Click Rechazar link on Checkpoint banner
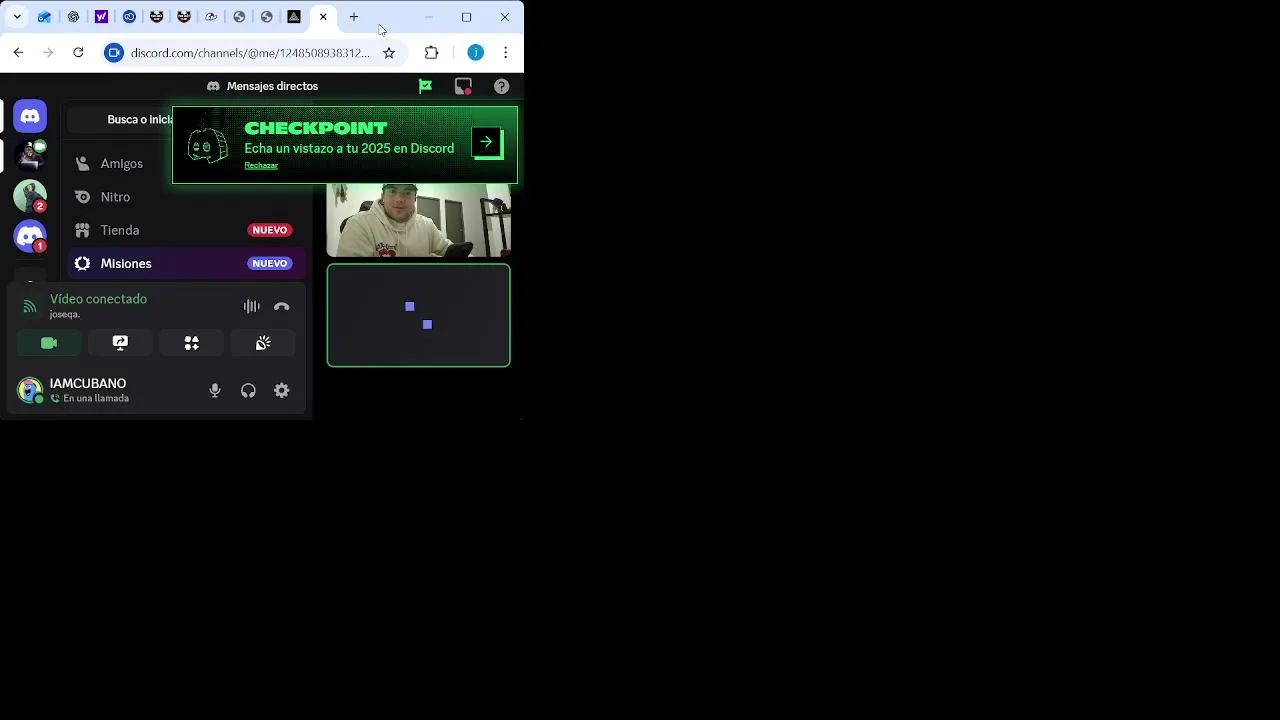 261,166
